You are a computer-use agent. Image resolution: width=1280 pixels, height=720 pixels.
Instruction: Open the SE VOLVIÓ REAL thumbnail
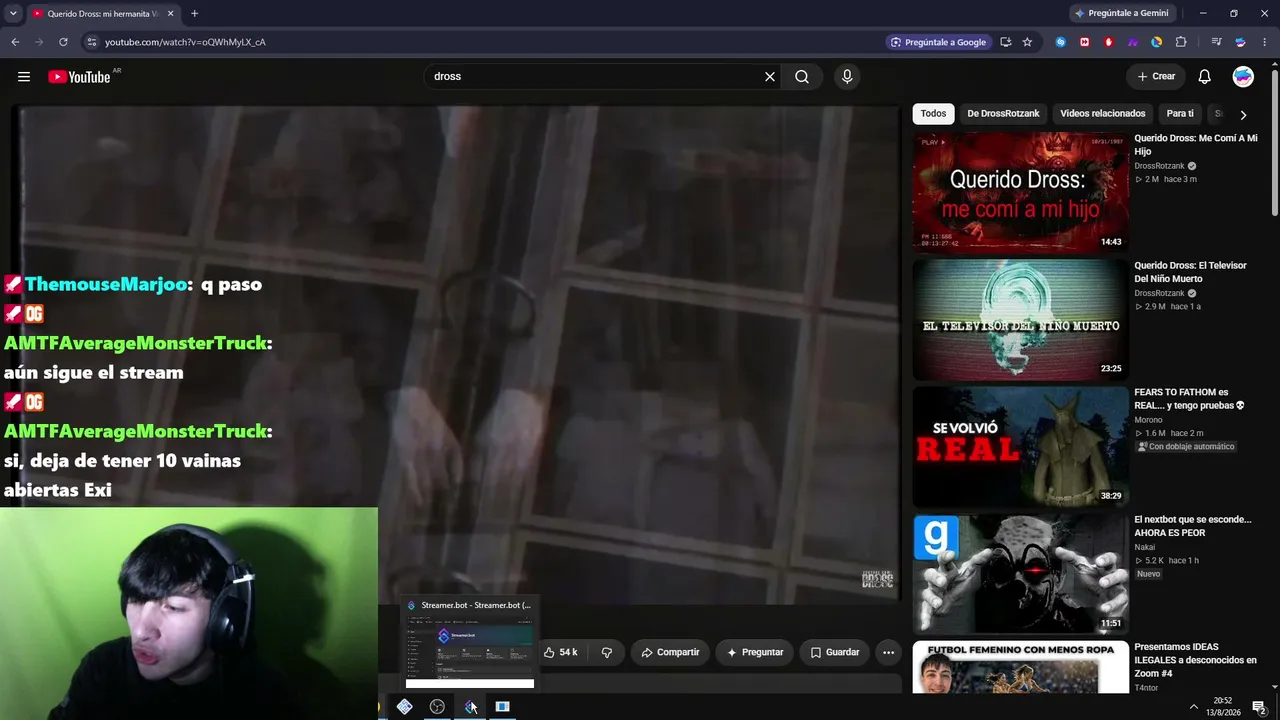pos(1020,447)
